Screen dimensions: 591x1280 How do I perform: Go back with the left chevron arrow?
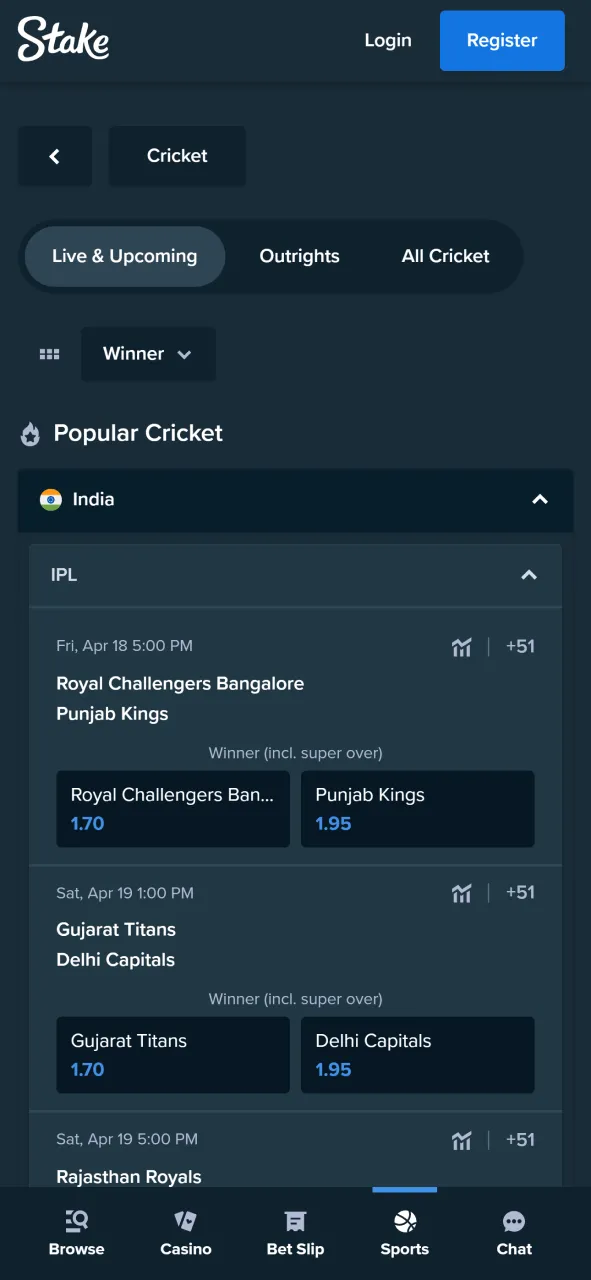[x=55, y=156]
